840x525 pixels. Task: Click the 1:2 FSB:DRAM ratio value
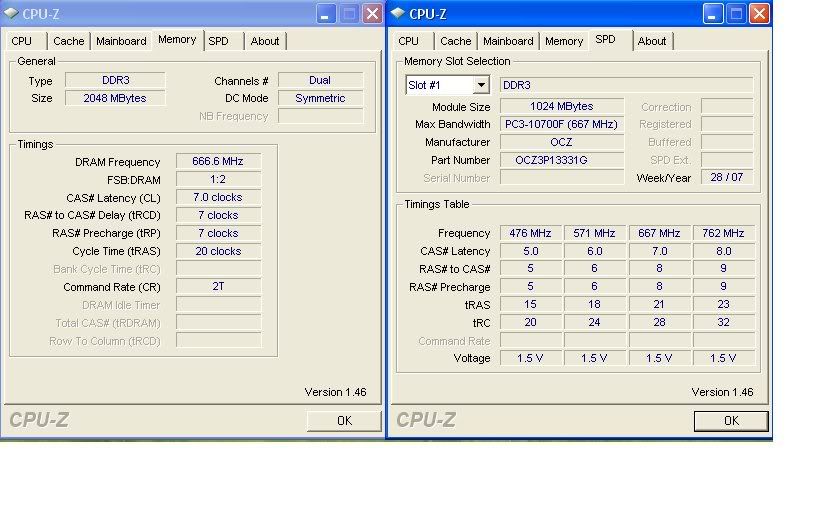(x=218, y=179)
